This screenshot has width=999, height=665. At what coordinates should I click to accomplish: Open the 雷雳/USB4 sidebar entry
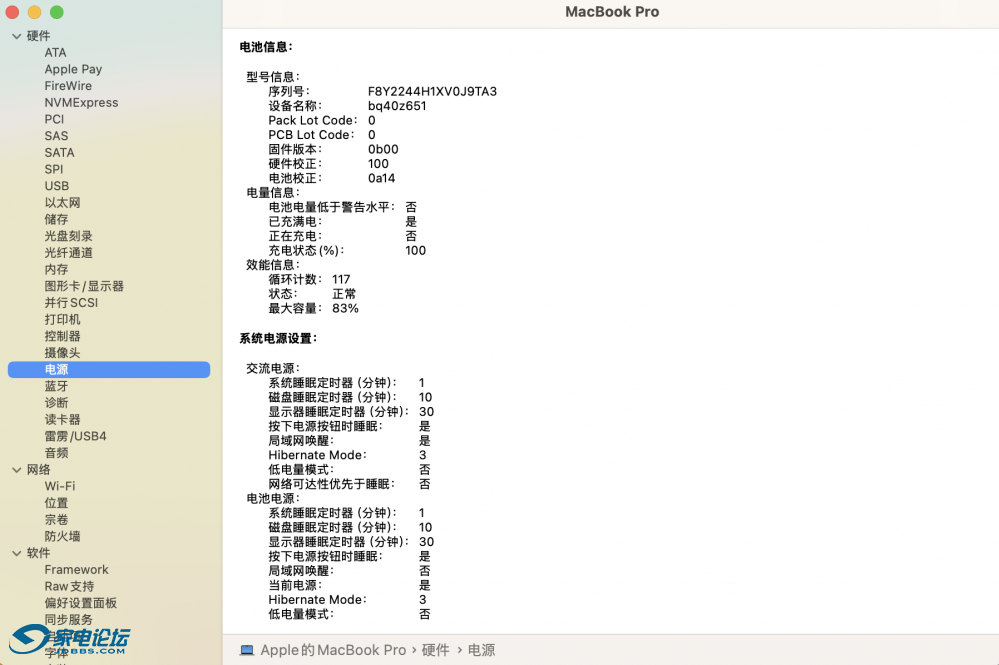pos(75,436)
